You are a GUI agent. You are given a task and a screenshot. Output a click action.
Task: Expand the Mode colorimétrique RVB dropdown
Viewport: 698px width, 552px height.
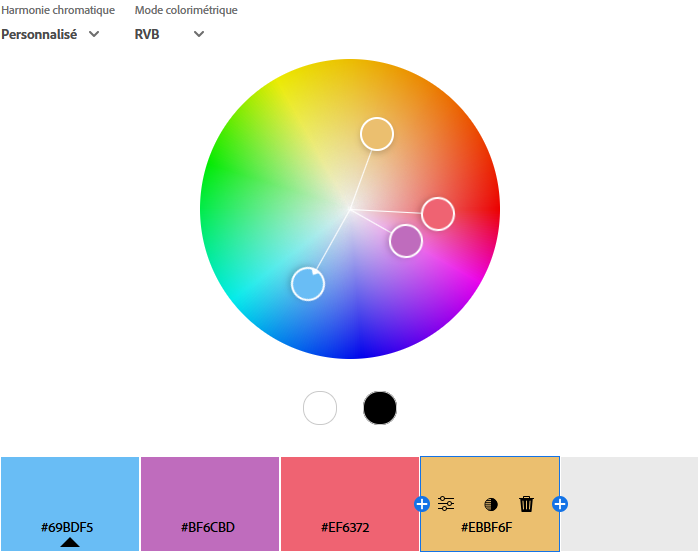point(169,34)
